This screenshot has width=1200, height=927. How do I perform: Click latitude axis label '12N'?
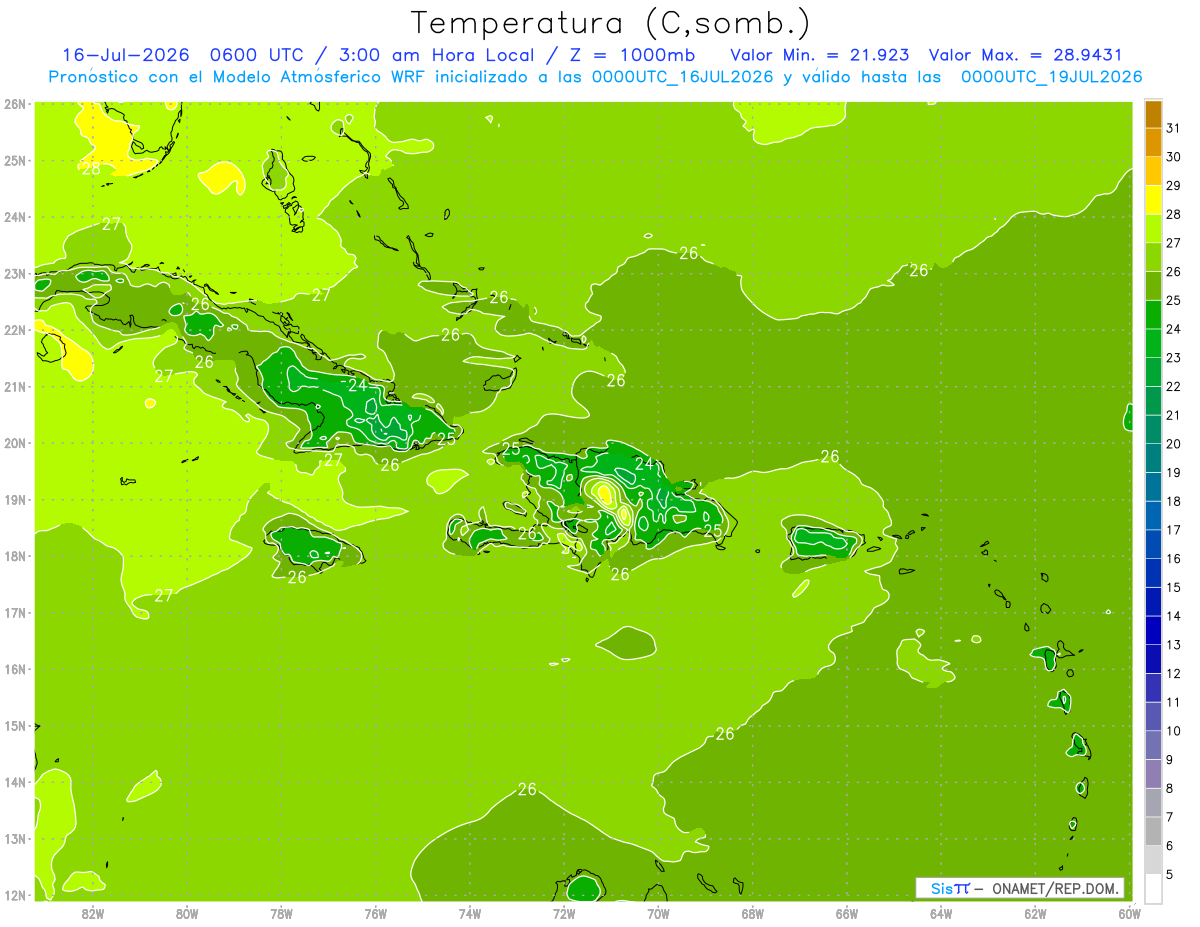pyautogui.click(x=14, y=895)
